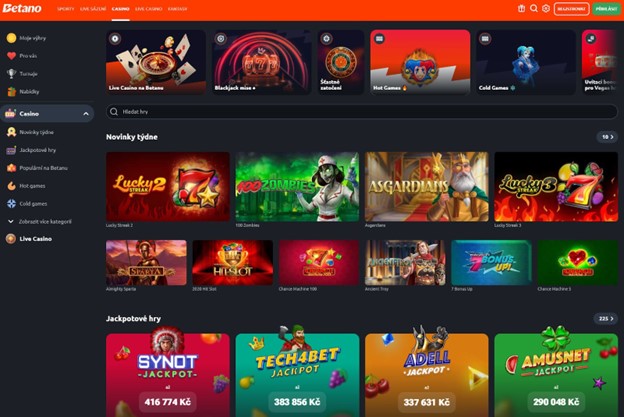
Task: Open Moje výhry in sidebar
Action: click(x=26, y=38)
